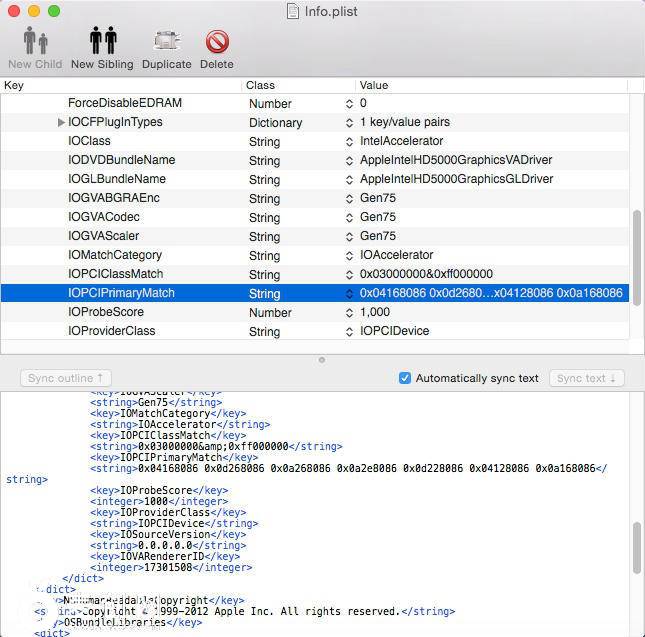Open class type popup for ForceDisableEDRAM
This screenshot has width=645, height=637.
349,103
